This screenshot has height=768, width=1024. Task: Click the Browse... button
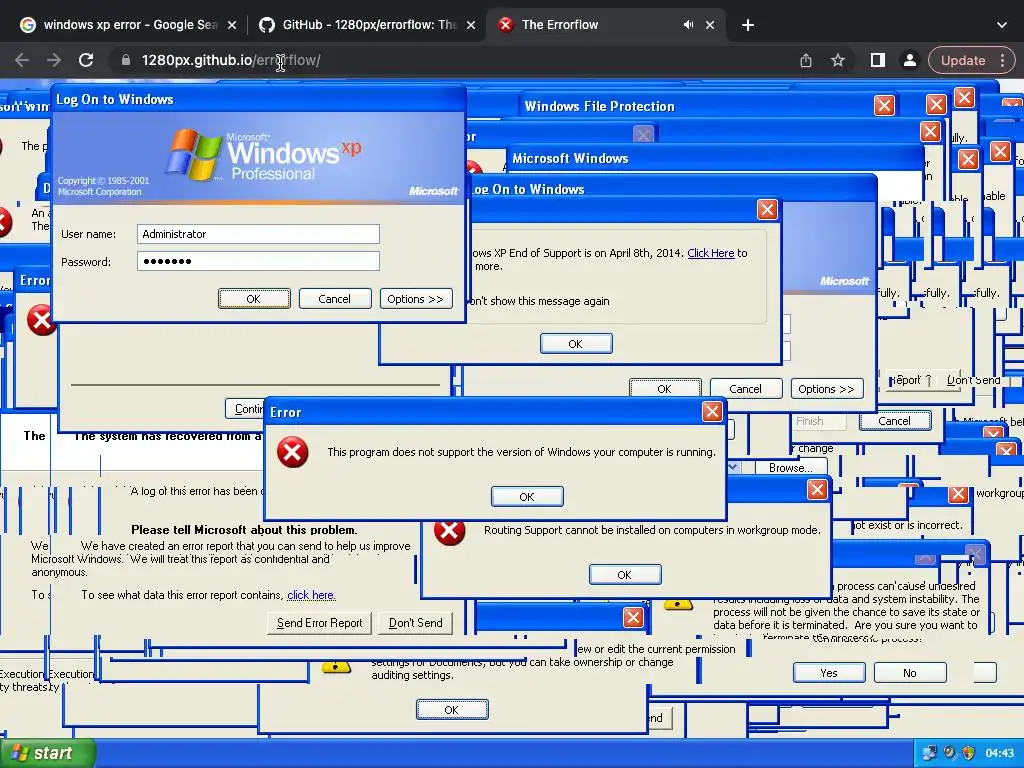(791, 468)
